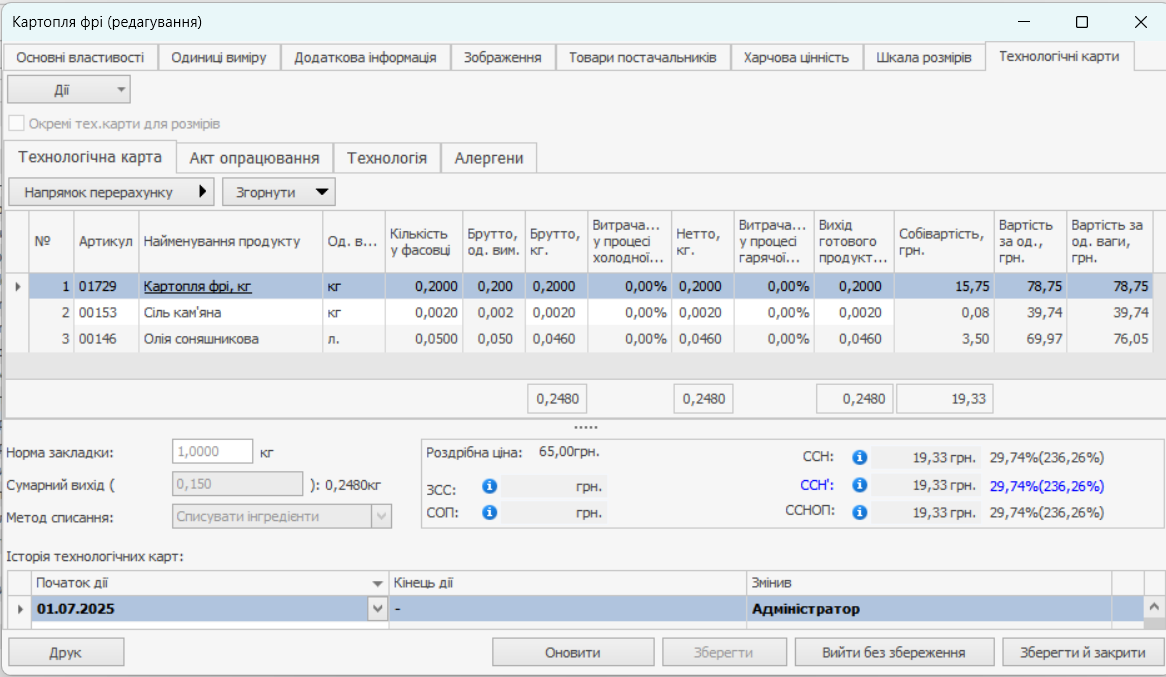Viewport: 1166px width, 677px height.
Task: Open Напрямок перерахунку submenu
Action: point(111,192)
